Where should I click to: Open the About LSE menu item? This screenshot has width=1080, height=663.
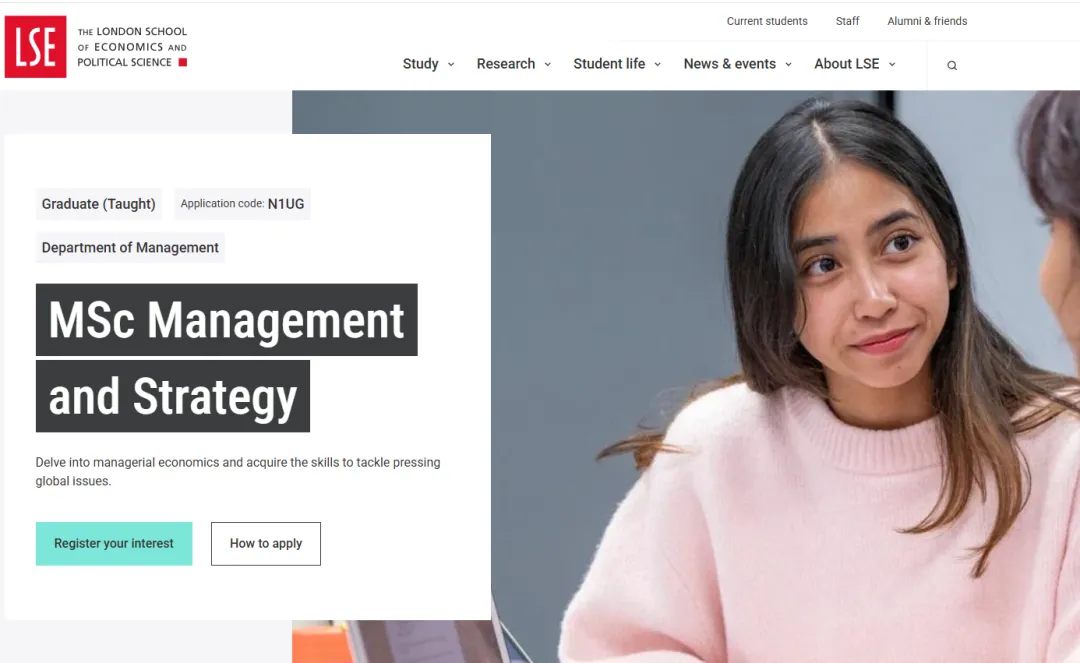pos(847,63)
